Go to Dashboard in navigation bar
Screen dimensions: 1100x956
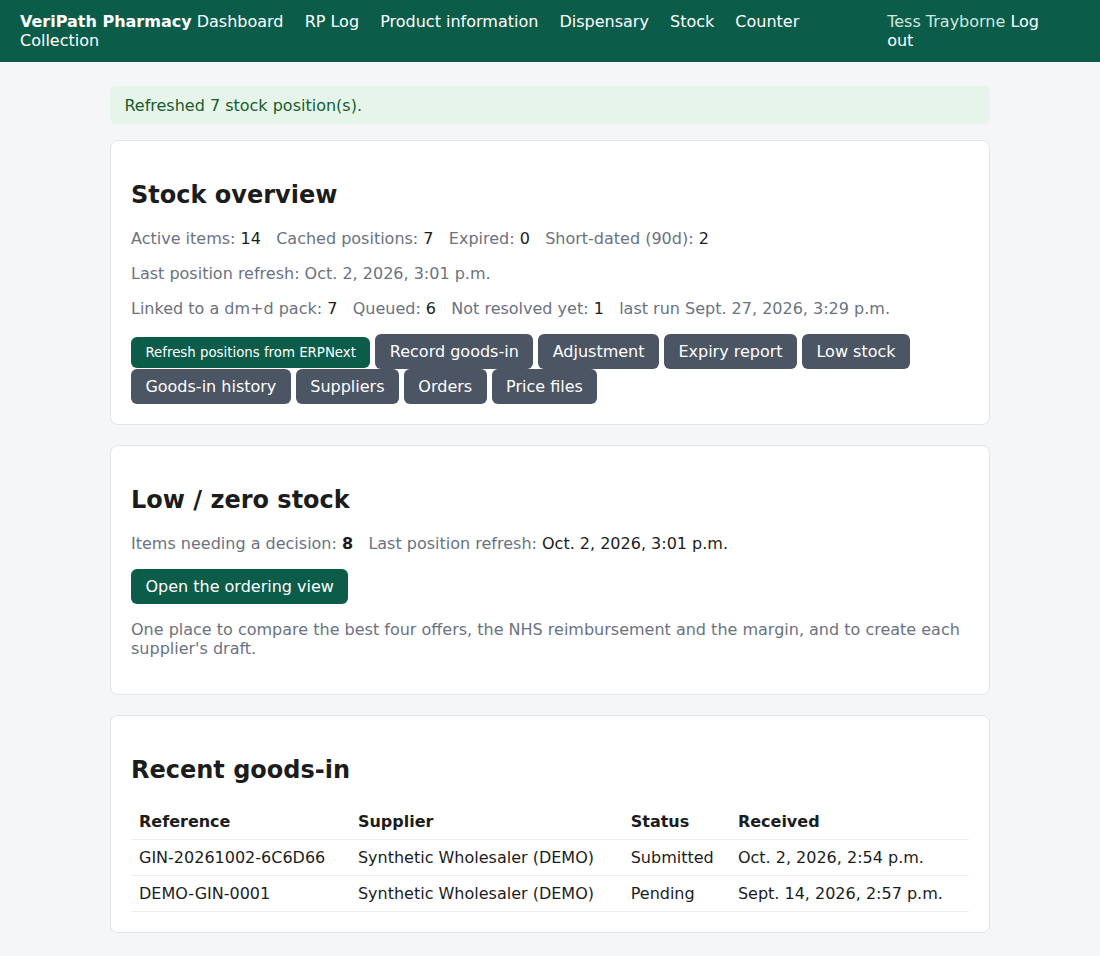click(x=240, y=22)
